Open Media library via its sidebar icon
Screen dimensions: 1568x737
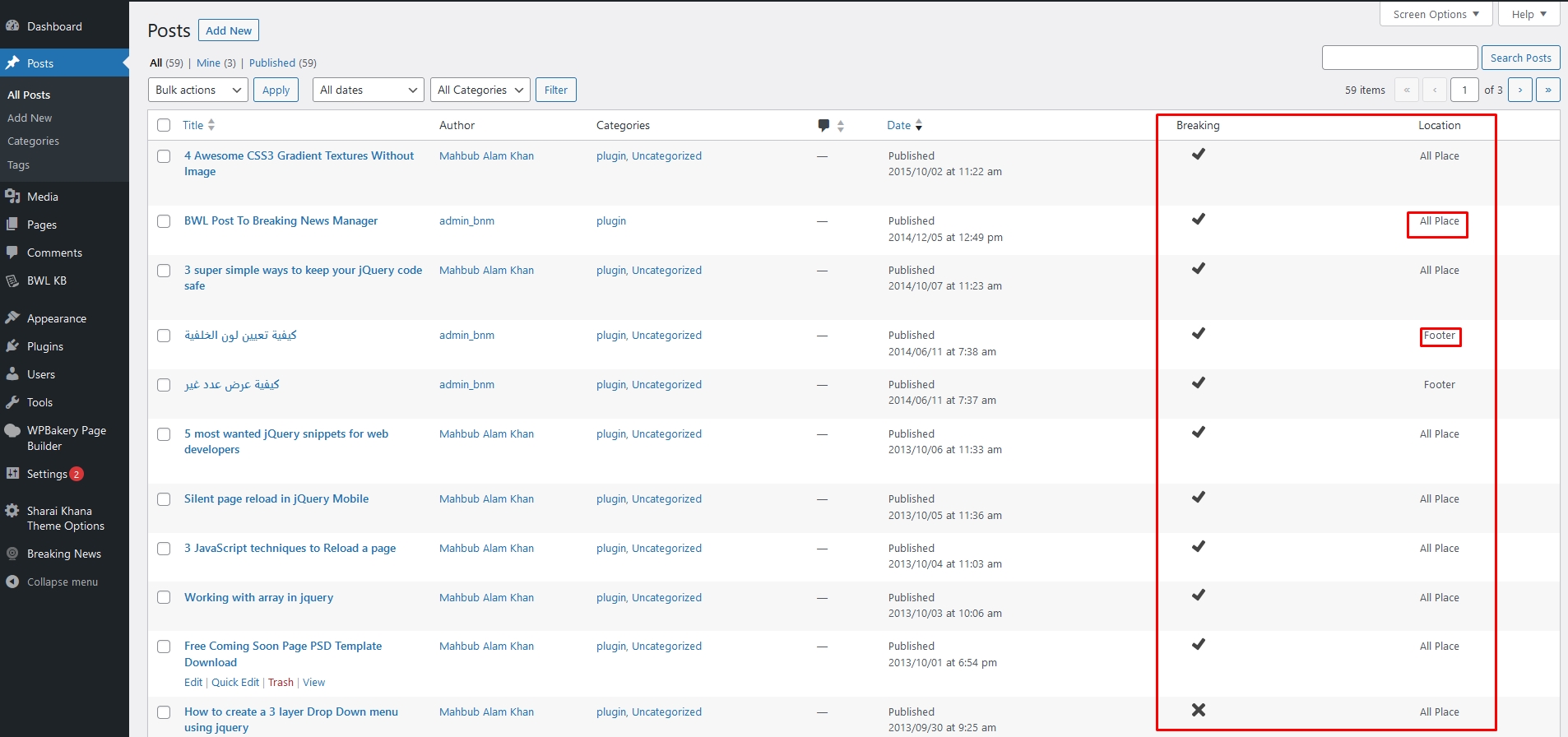12,197
